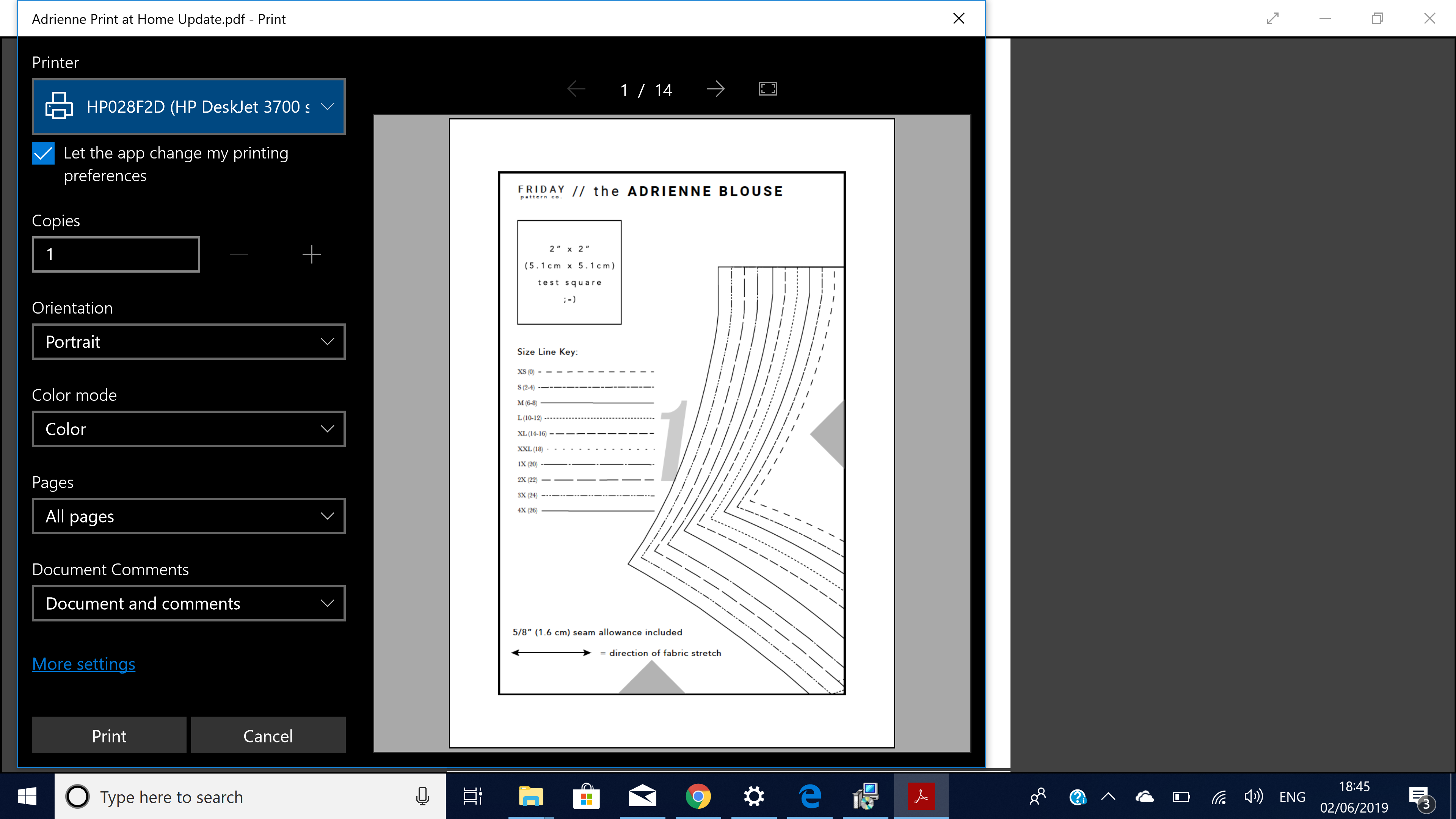Close the Print dialog
The image size is (1456, 819).
click(x=959, y=19)
